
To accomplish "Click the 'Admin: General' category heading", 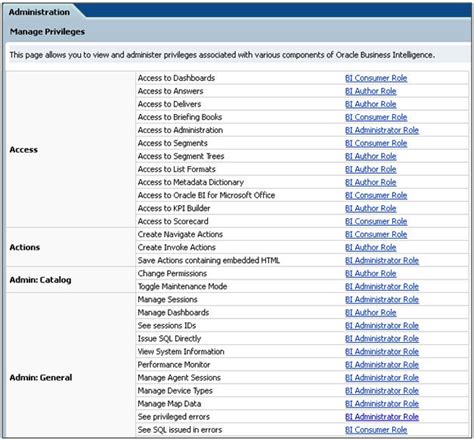I will point(41,377).
